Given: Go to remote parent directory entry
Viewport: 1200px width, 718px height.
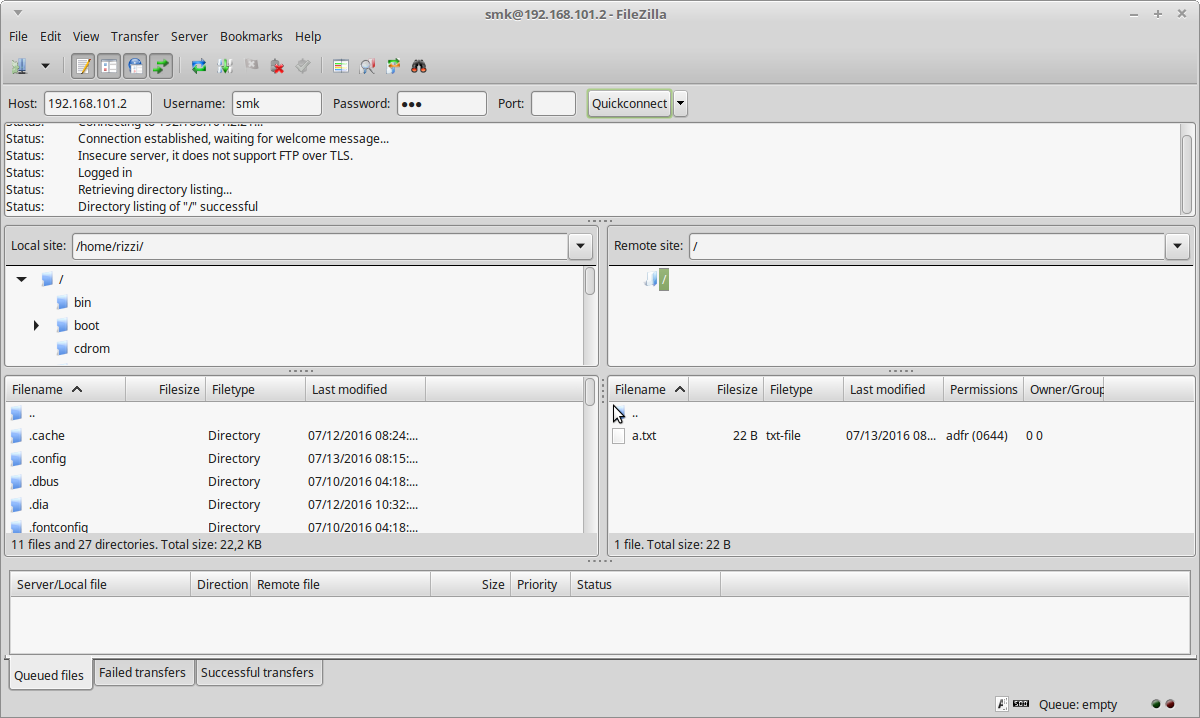Looking at the screenshot, I should point(634,413).
